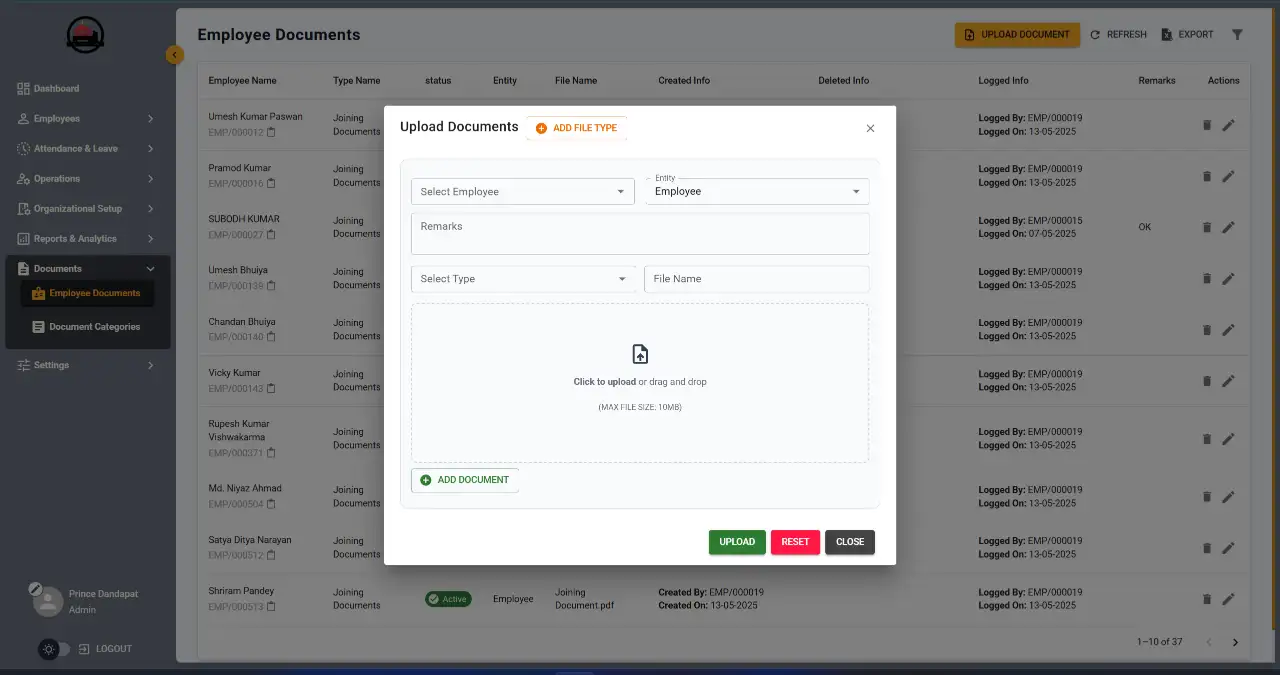Click the Dashboard icon in sidebar

22,88
